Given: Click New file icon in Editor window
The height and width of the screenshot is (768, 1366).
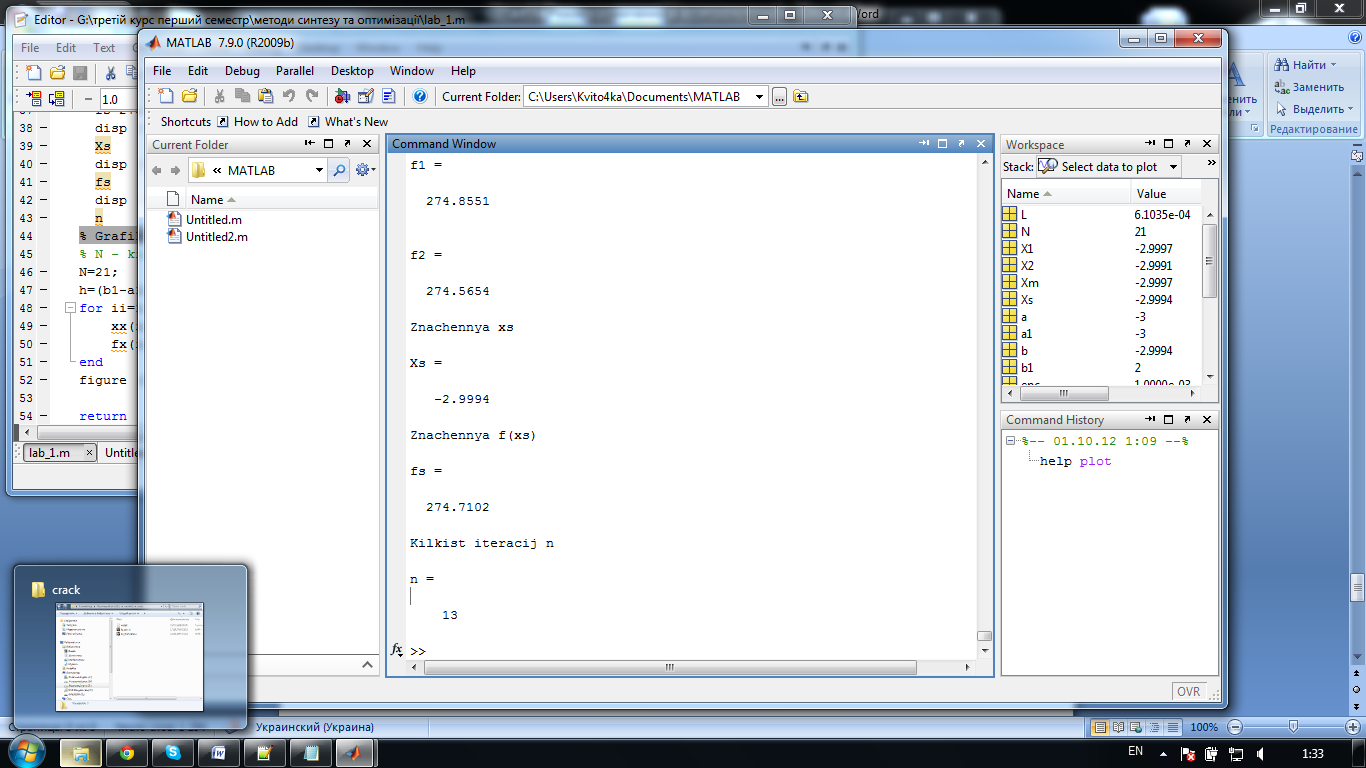Looking at the screenshot, I should 33,72.
